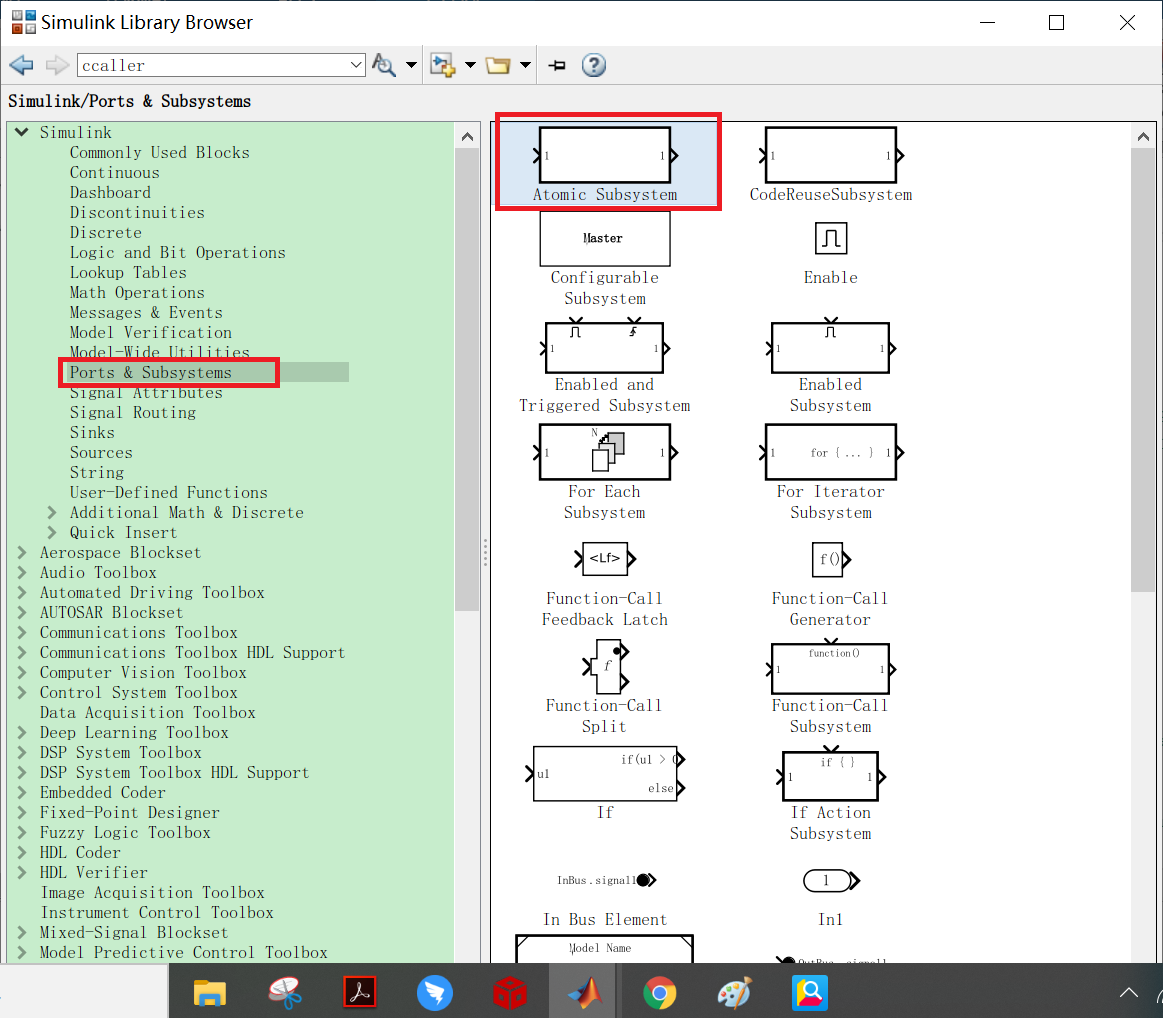This screenshot has height=1018, width=1163.
Task: Open the Lookup Tables library
Action: [x=128, y=272]
